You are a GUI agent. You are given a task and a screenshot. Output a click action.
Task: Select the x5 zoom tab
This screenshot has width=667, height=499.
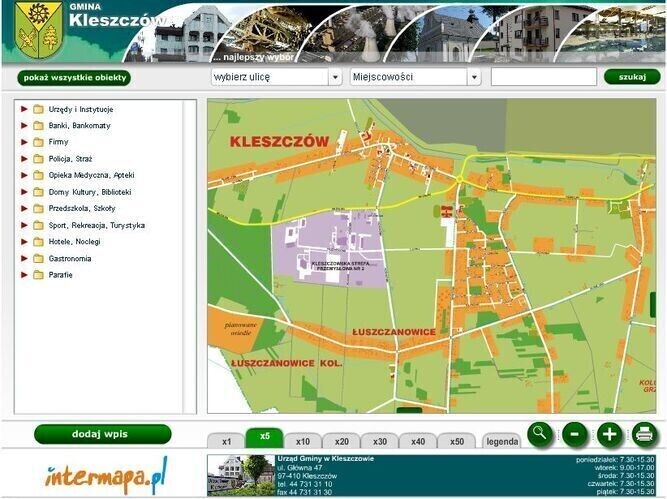pyautogui.click(x=265, y=438)
